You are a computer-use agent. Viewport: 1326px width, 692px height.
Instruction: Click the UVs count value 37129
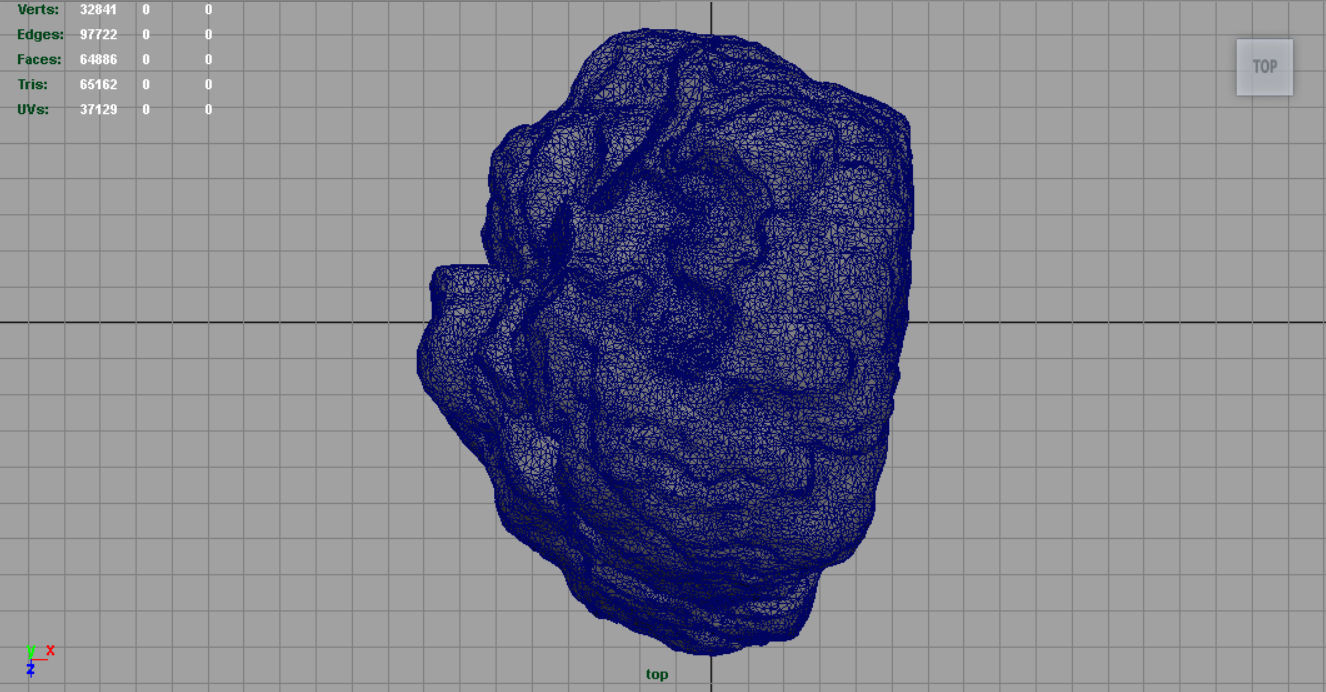[98, 109]
